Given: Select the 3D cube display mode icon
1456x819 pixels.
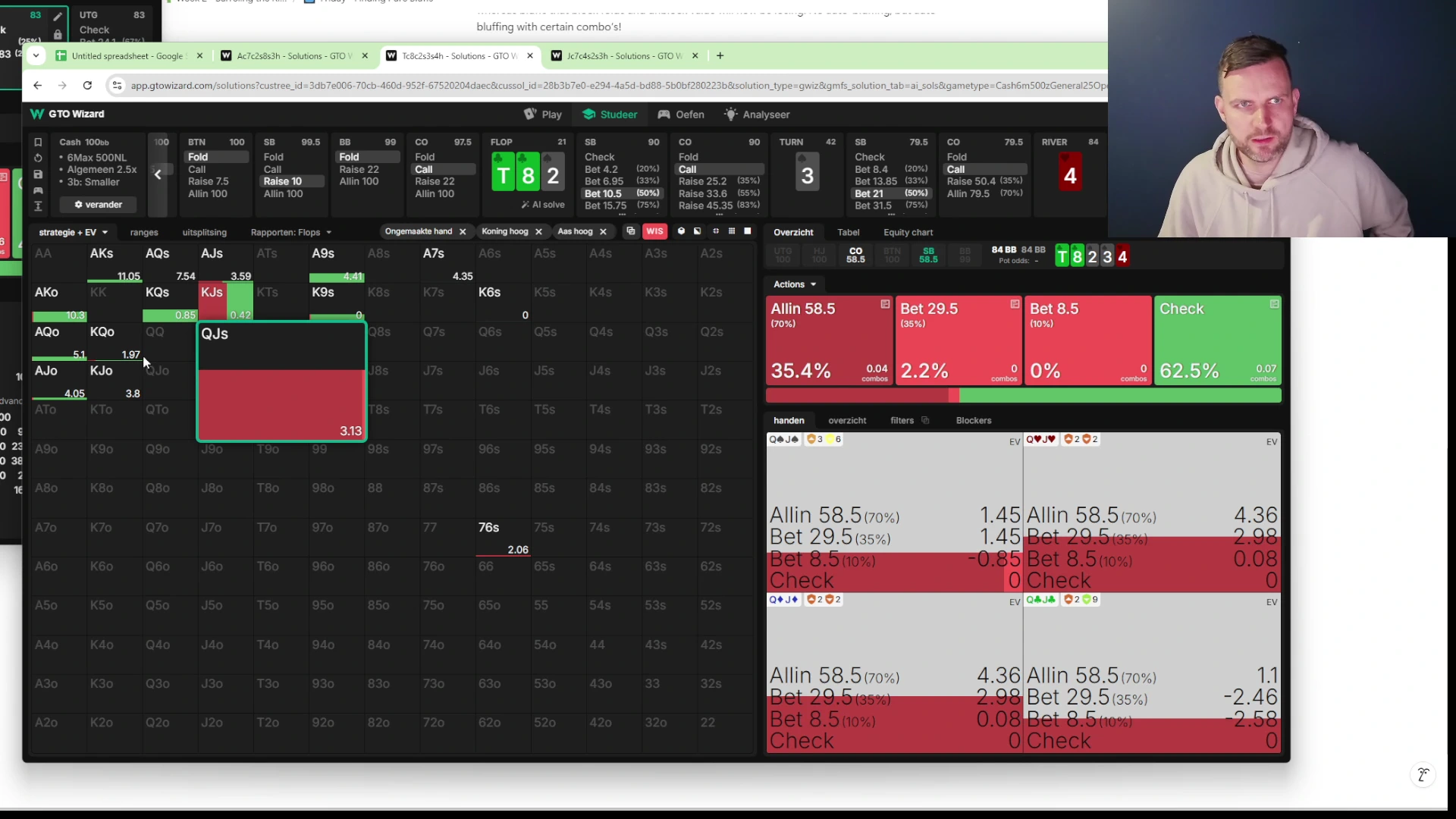Looking at the screenshot, I should [681, 231].
